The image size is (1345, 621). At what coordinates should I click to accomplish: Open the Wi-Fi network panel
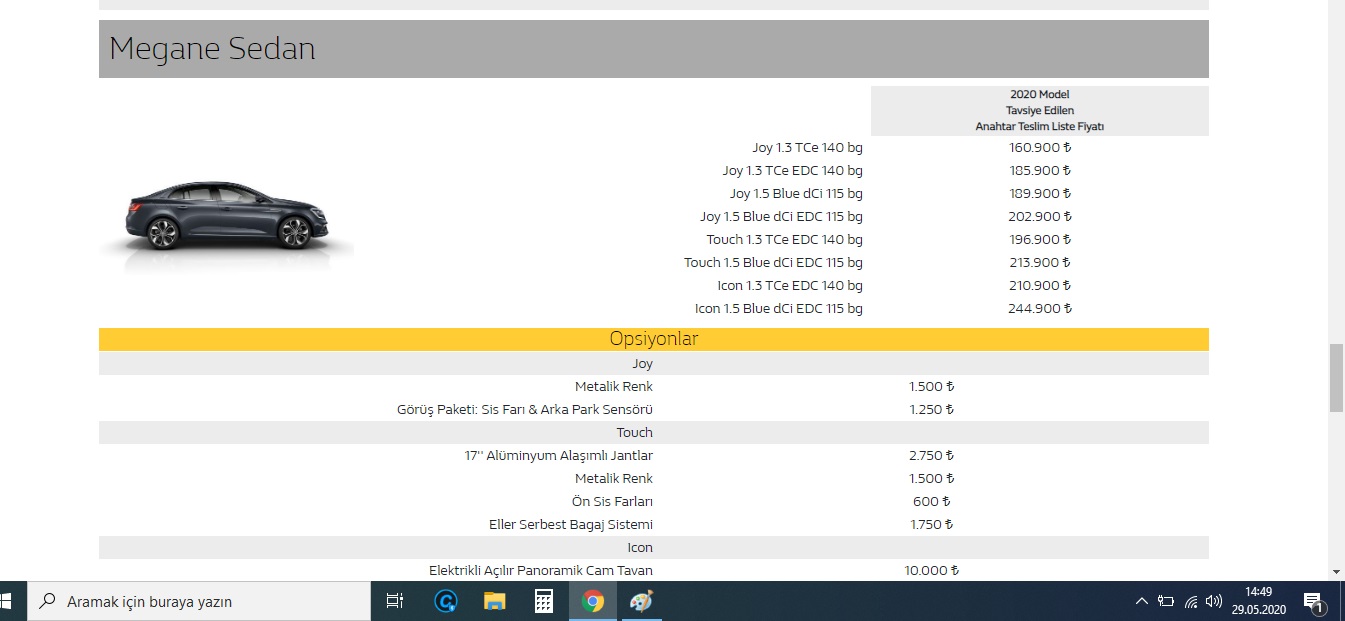click(1191, 601)
